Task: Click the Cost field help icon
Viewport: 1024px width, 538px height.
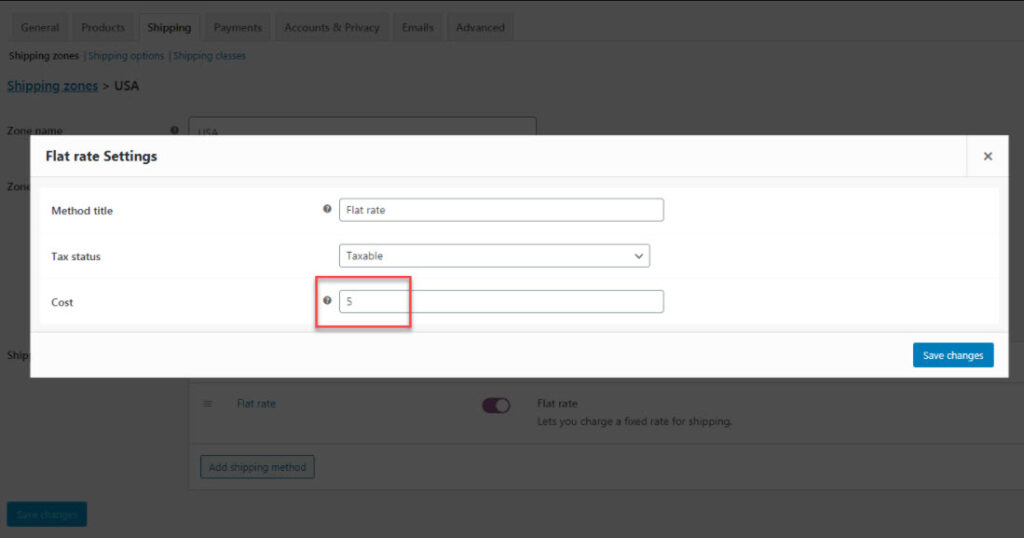Action: pos(327,301)
